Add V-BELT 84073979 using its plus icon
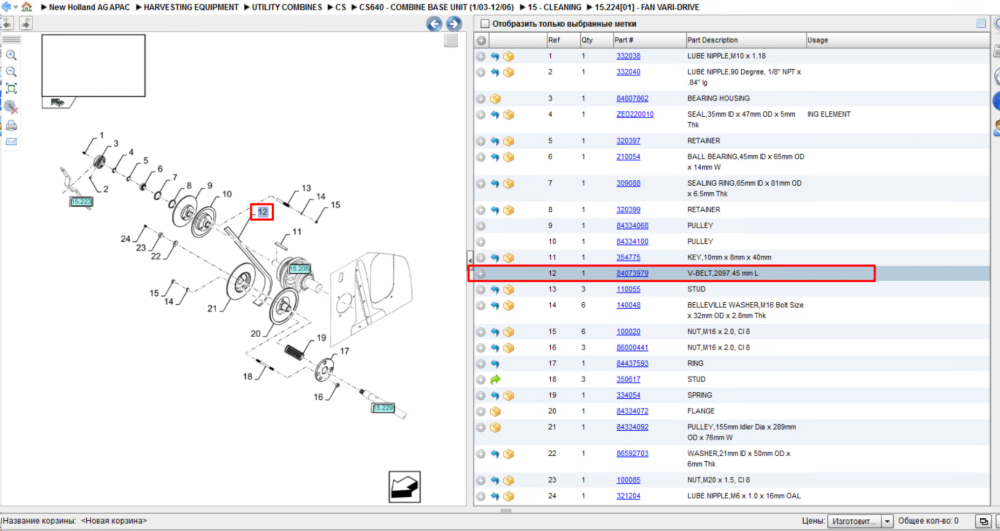The image size is (1000, 531). pyautogui.click(x=481, y=273)
